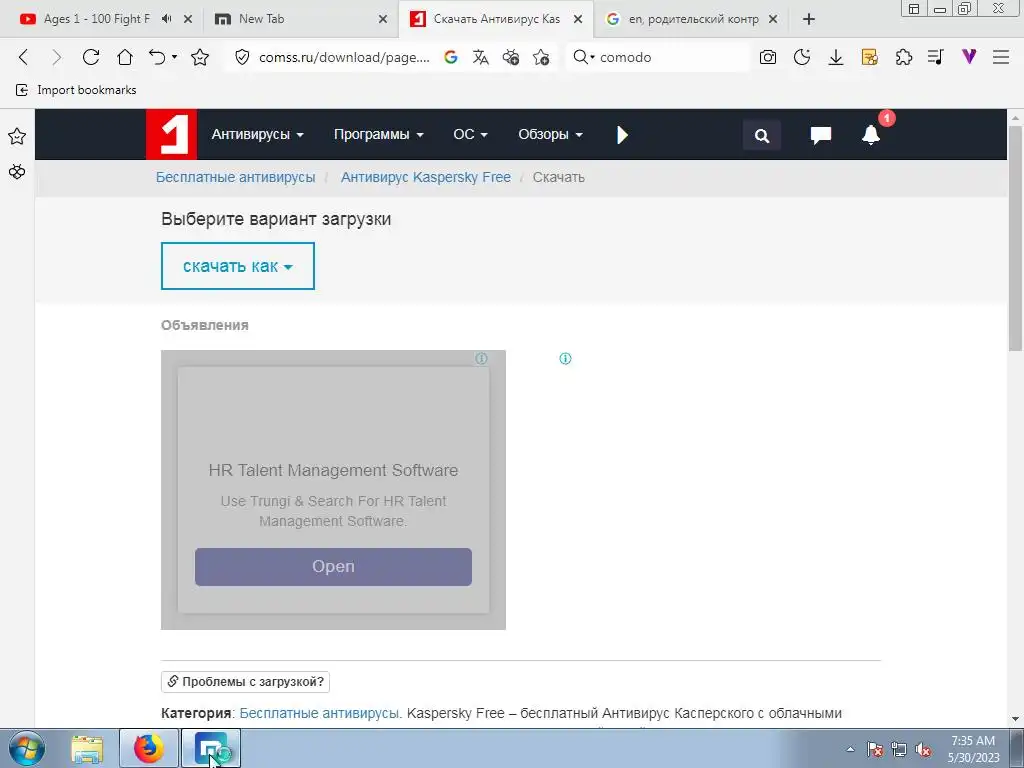The image size is (1024, 768).
Task: Open the search engine selector dropdown
Action: 584,57
